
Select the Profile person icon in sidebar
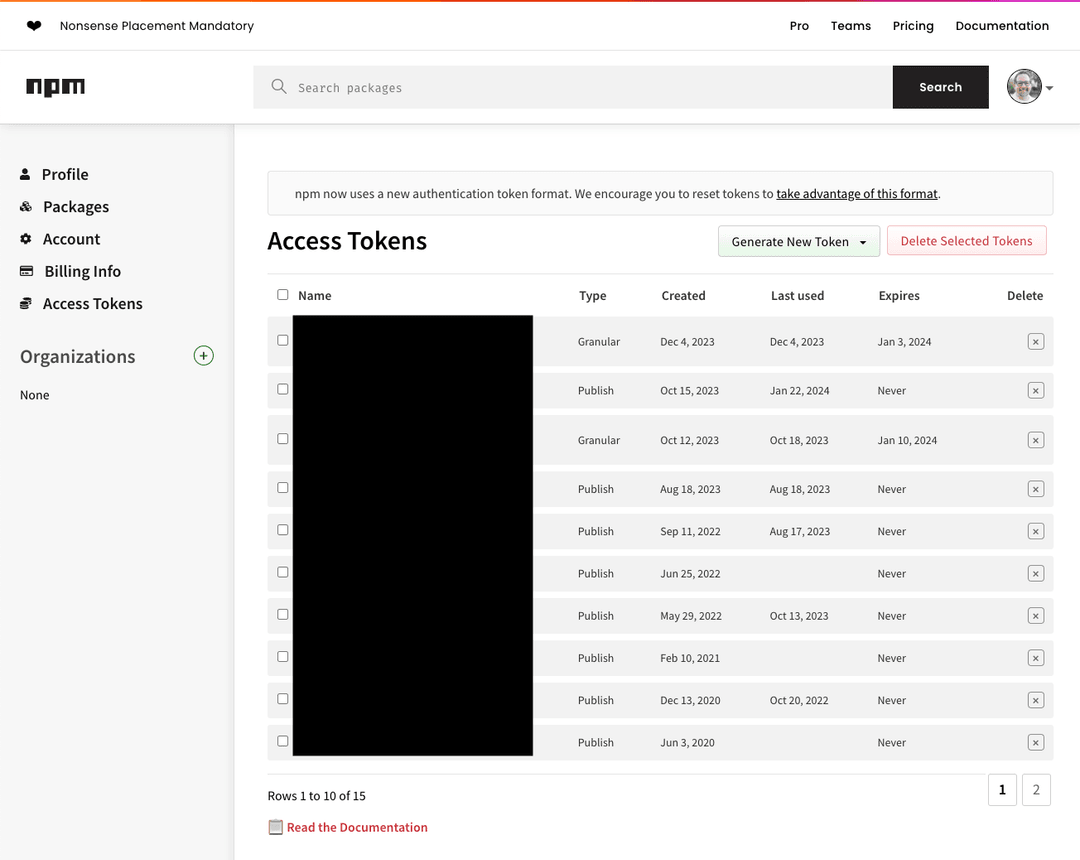pos(24,174)
